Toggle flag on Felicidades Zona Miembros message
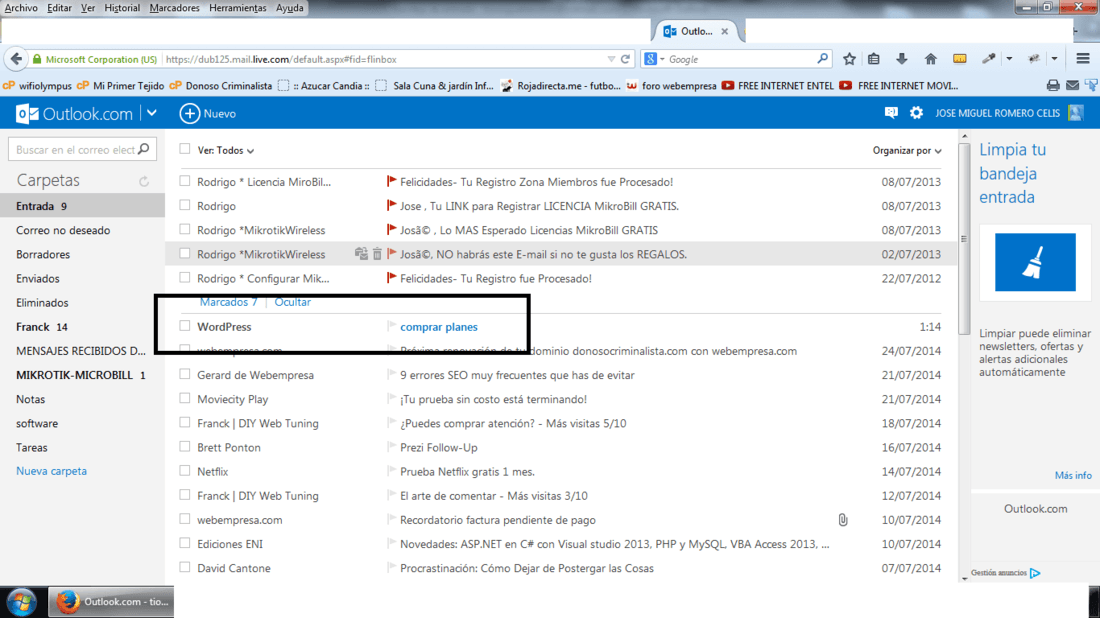Image resolution: width=1100 pixels, height=618 pixels. coord(391,182)
